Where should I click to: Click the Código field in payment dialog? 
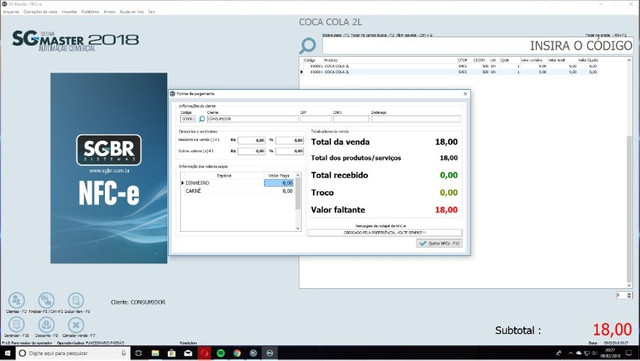[188, 119]
